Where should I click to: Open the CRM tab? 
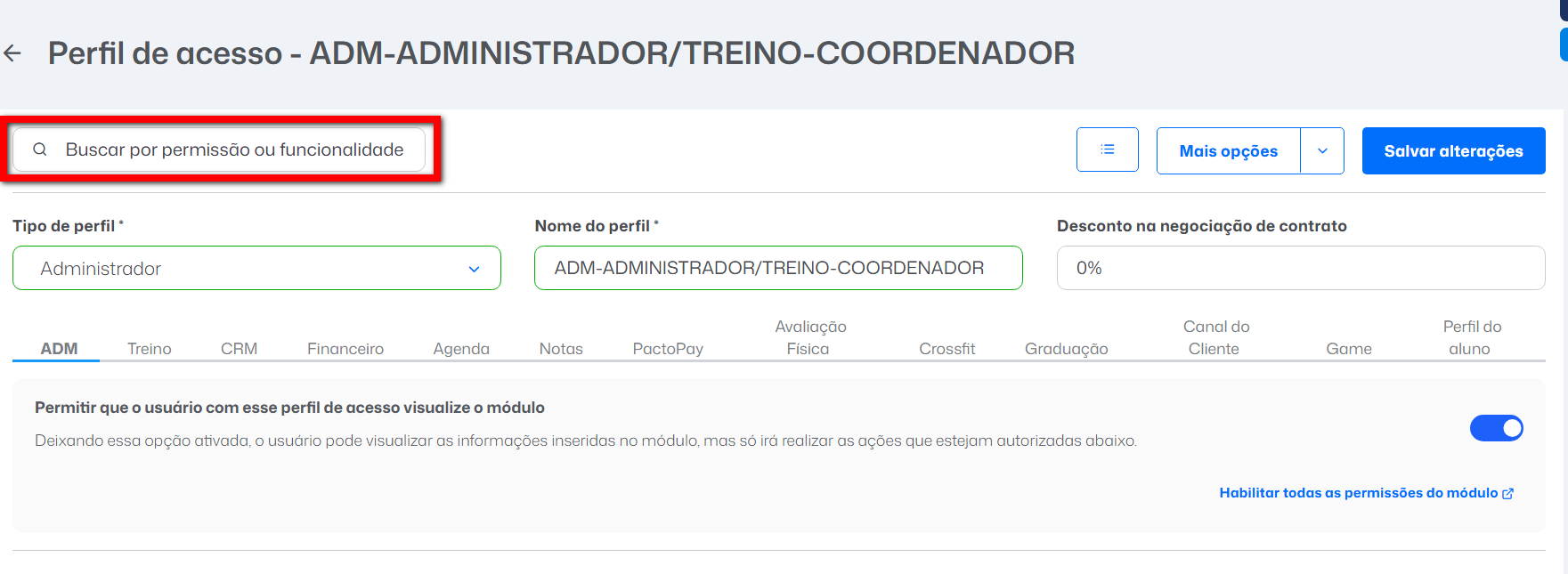click(x=239, y=349)
